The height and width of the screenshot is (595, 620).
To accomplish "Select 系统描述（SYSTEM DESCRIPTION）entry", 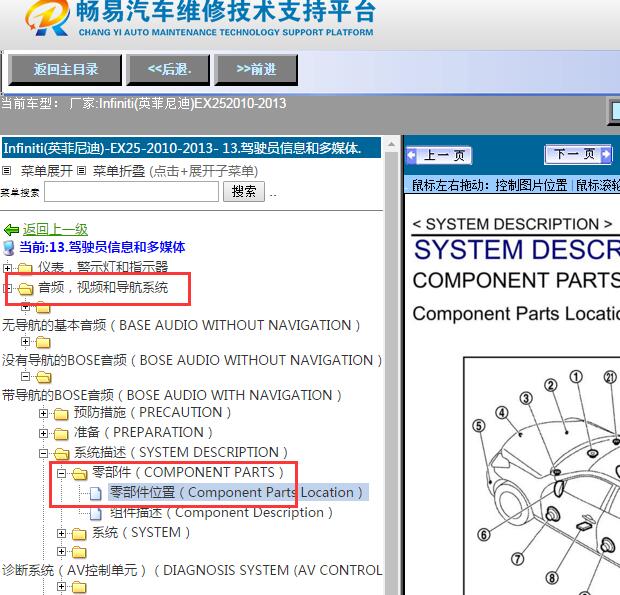I will (181, 452).
